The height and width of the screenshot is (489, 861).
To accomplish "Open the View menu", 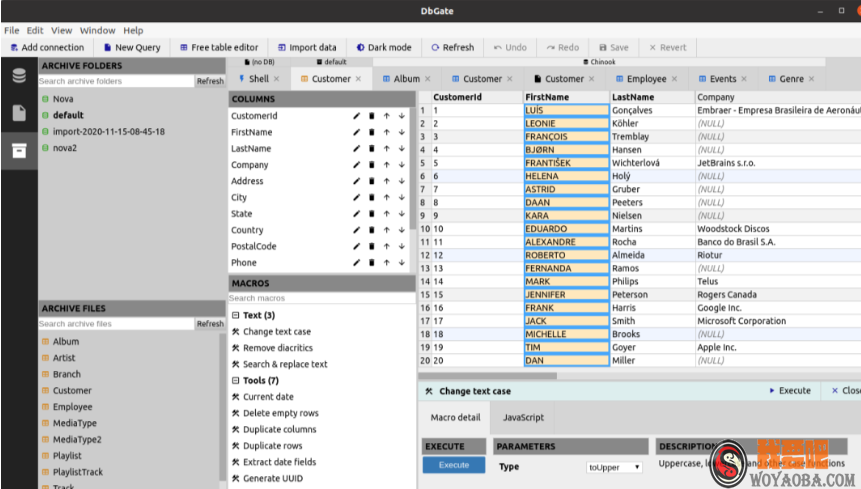I will pyautogui.click(x=61, y=31).
